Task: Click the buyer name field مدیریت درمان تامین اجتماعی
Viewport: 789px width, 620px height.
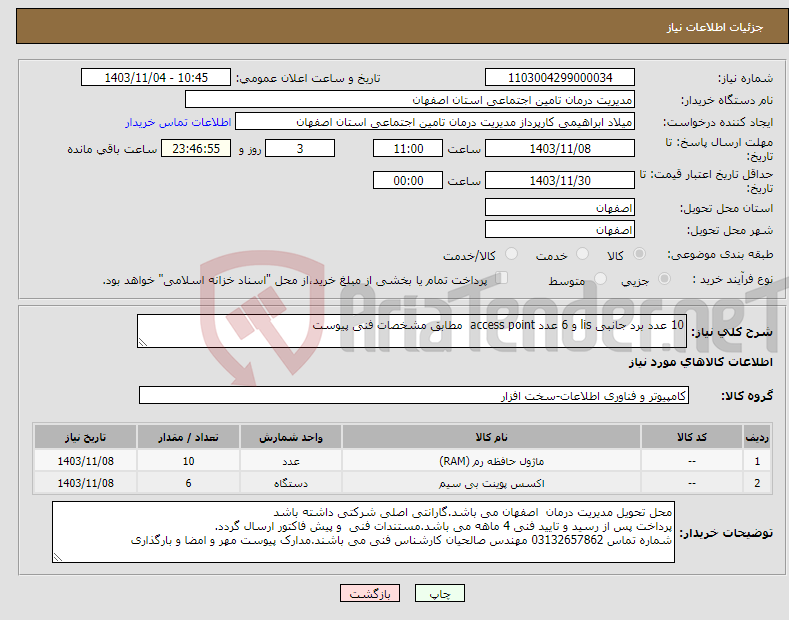Action: (x=410, y=100)
